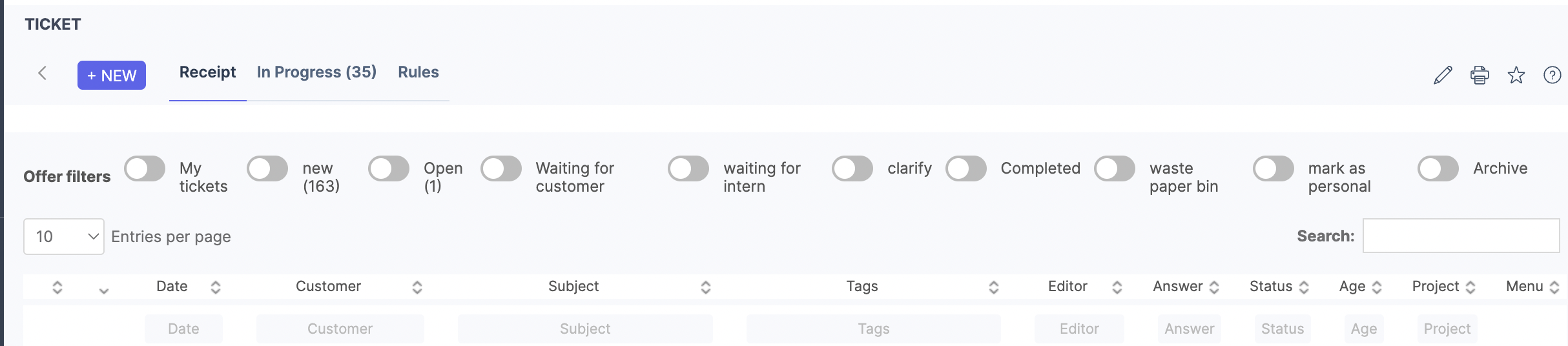Click the + NEW button
1568x346 pixels.
click(x=112, y=76)
